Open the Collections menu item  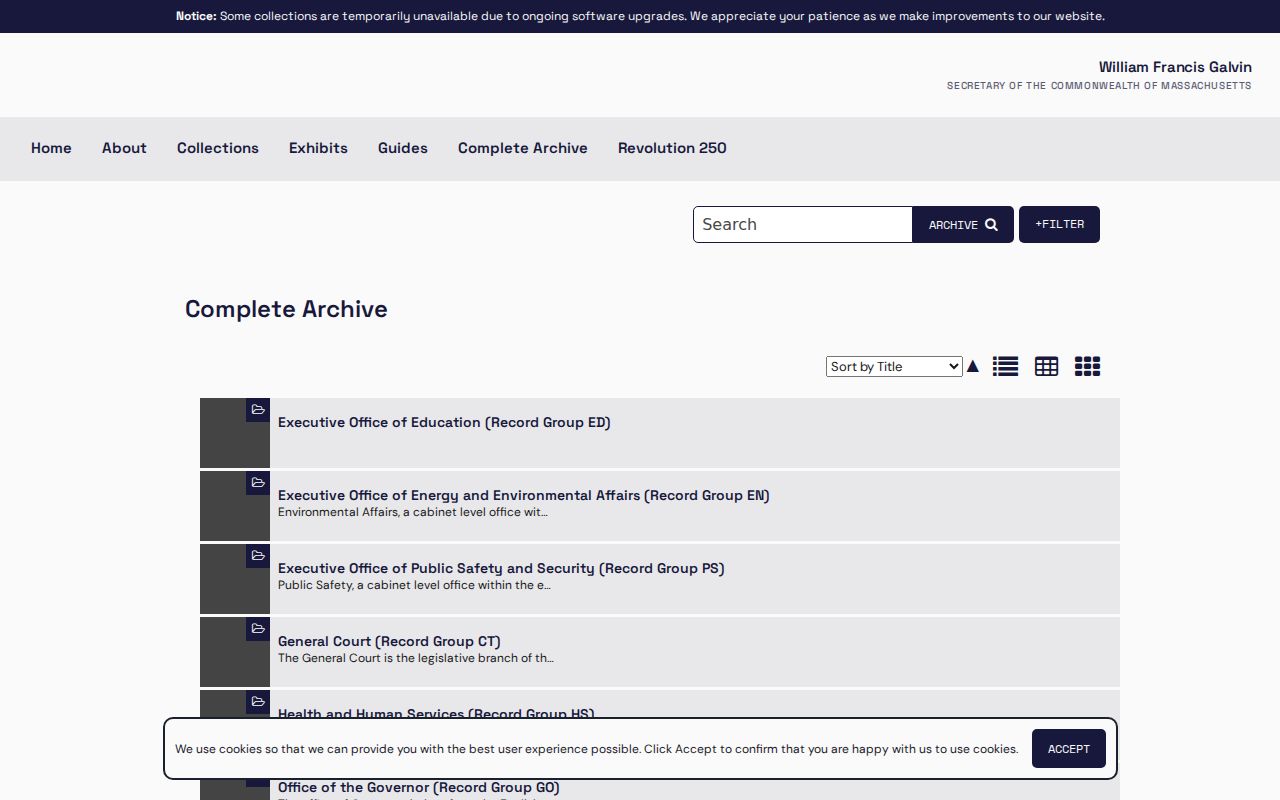pyautogui.click(x=218, y=148)
